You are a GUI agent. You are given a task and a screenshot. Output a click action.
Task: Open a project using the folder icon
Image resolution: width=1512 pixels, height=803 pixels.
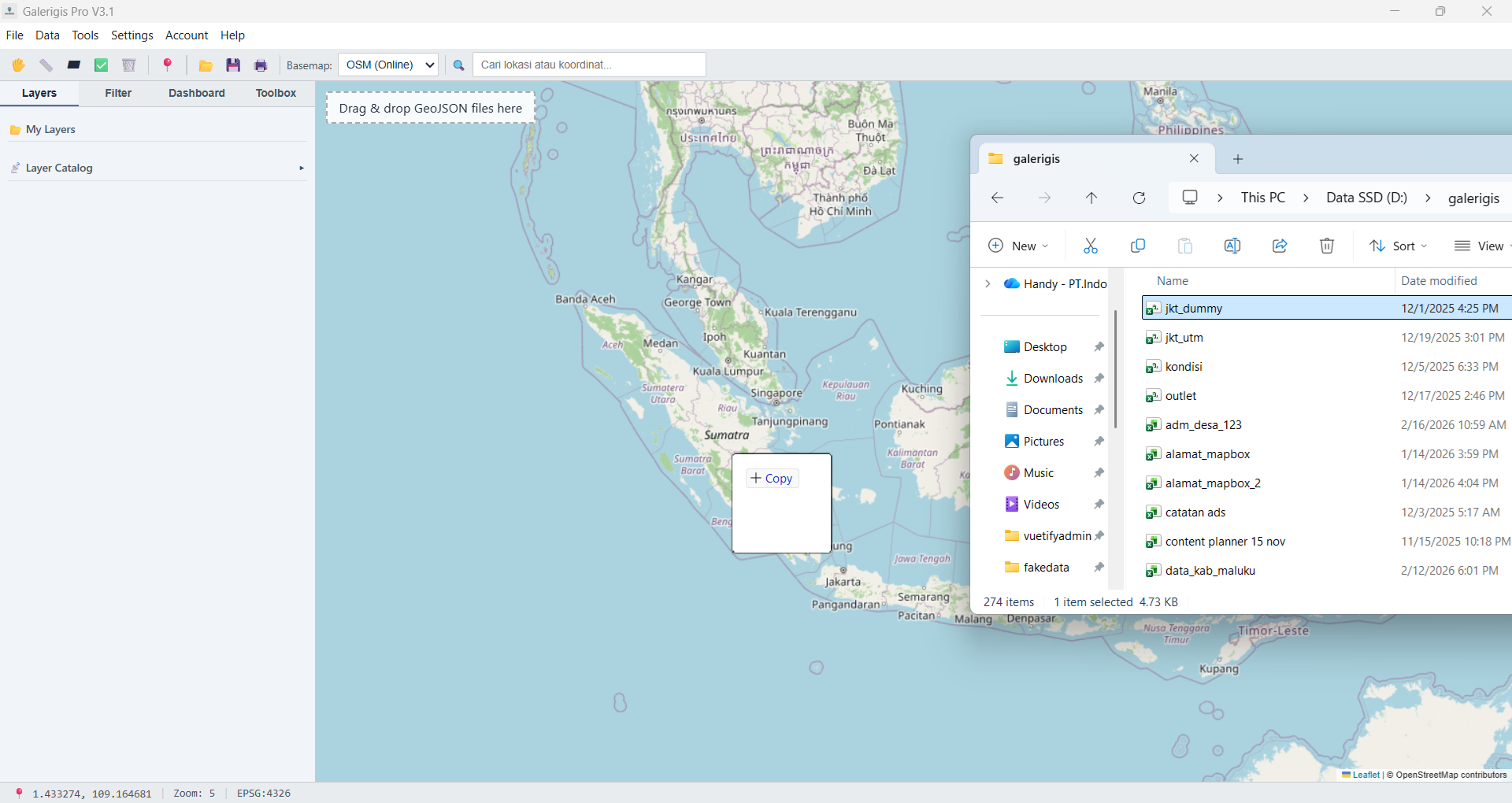[x=206, y=65]
